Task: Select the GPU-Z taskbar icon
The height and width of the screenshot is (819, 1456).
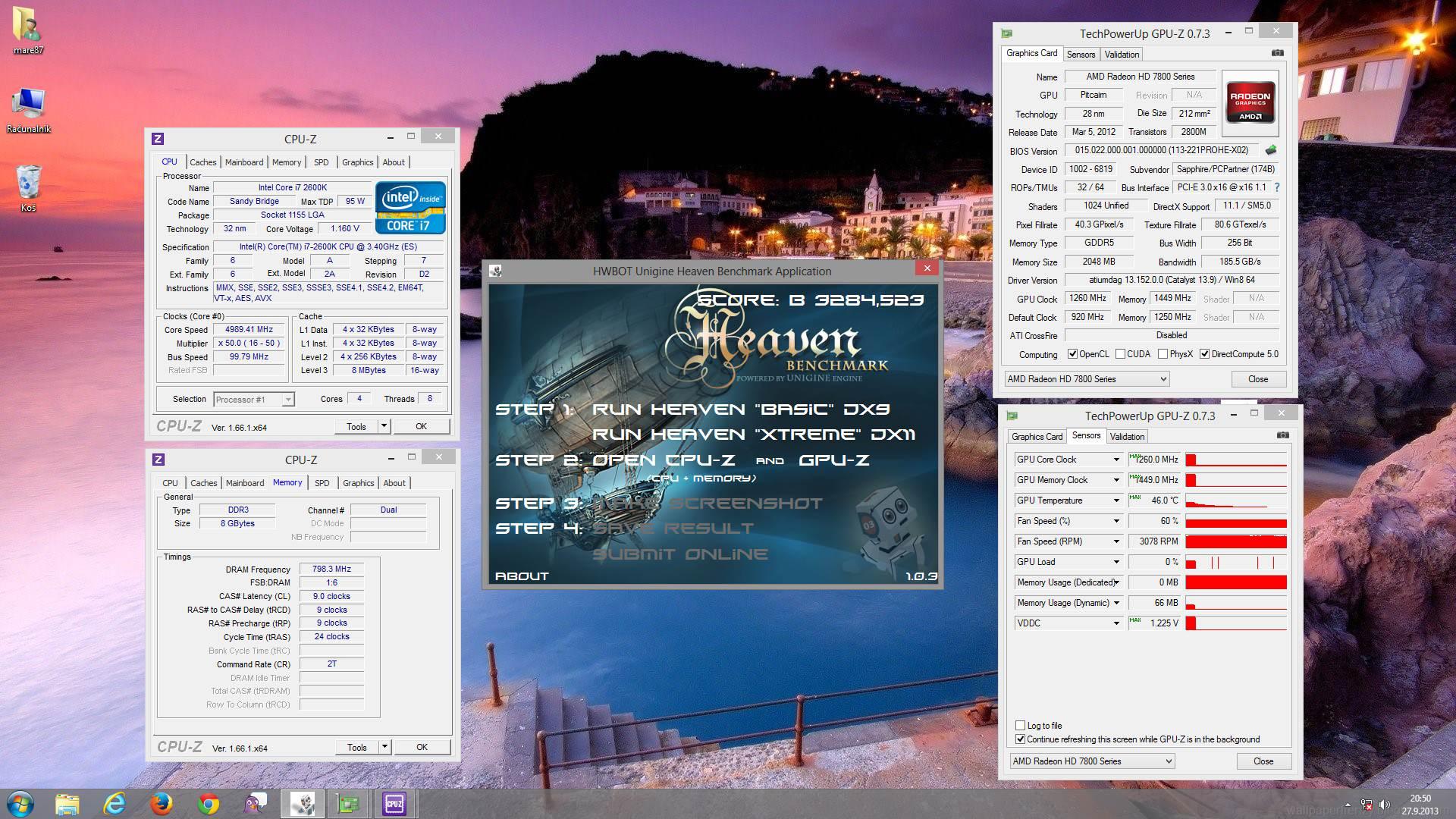Action: pos(348,804)
